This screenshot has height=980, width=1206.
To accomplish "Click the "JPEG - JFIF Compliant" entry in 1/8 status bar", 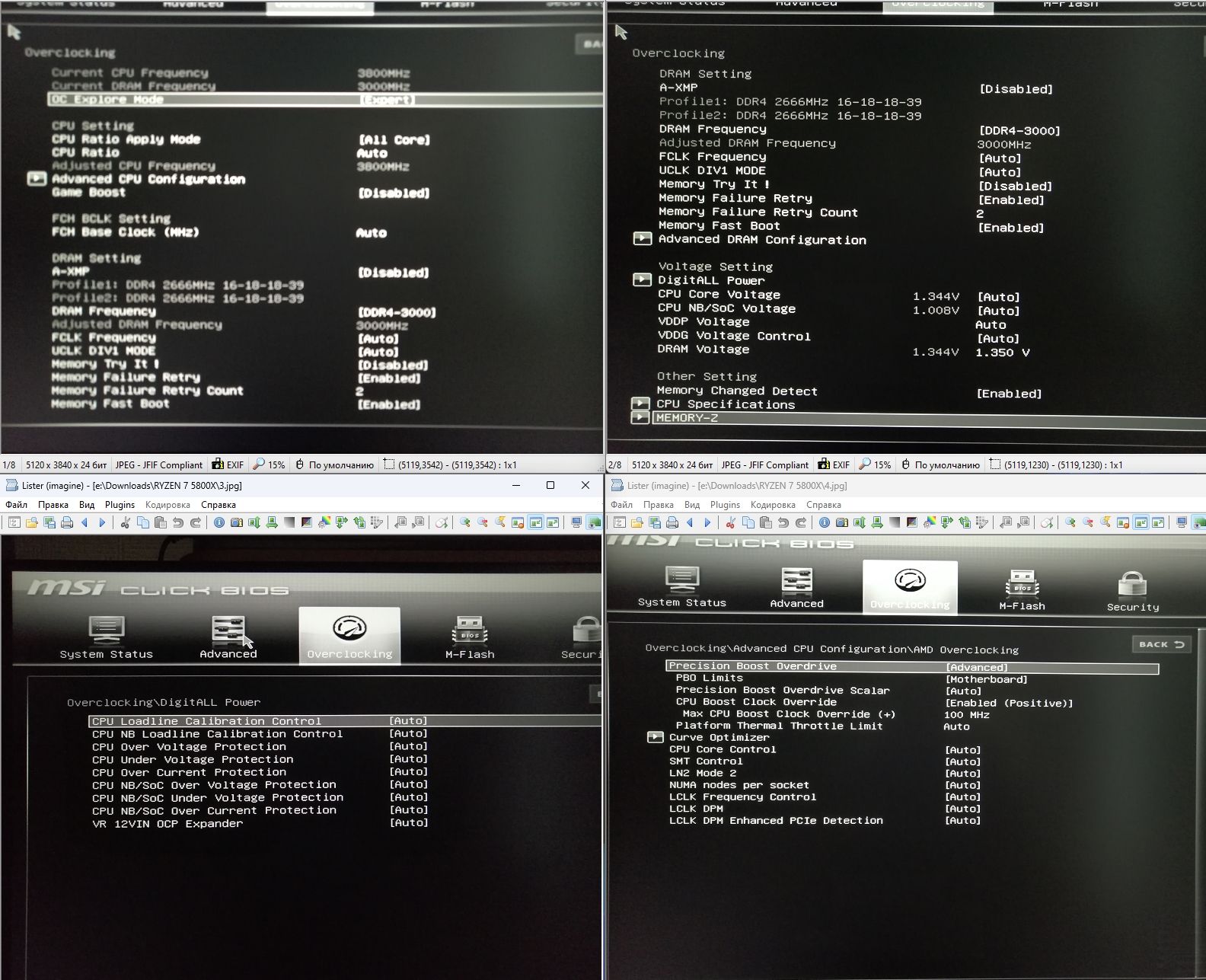I will tap(159, 464).
